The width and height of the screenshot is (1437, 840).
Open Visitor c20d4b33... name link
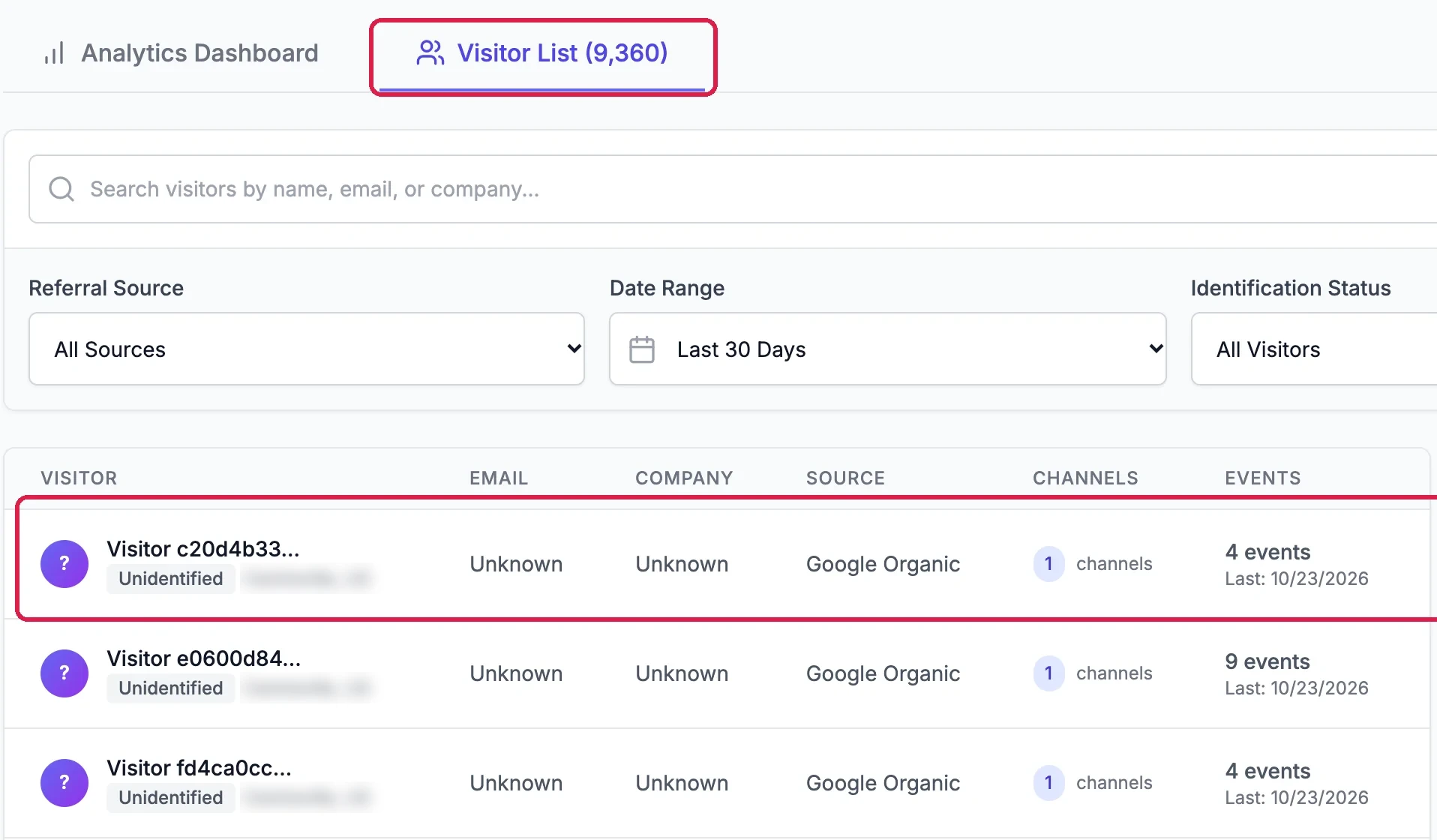(203, 549)
